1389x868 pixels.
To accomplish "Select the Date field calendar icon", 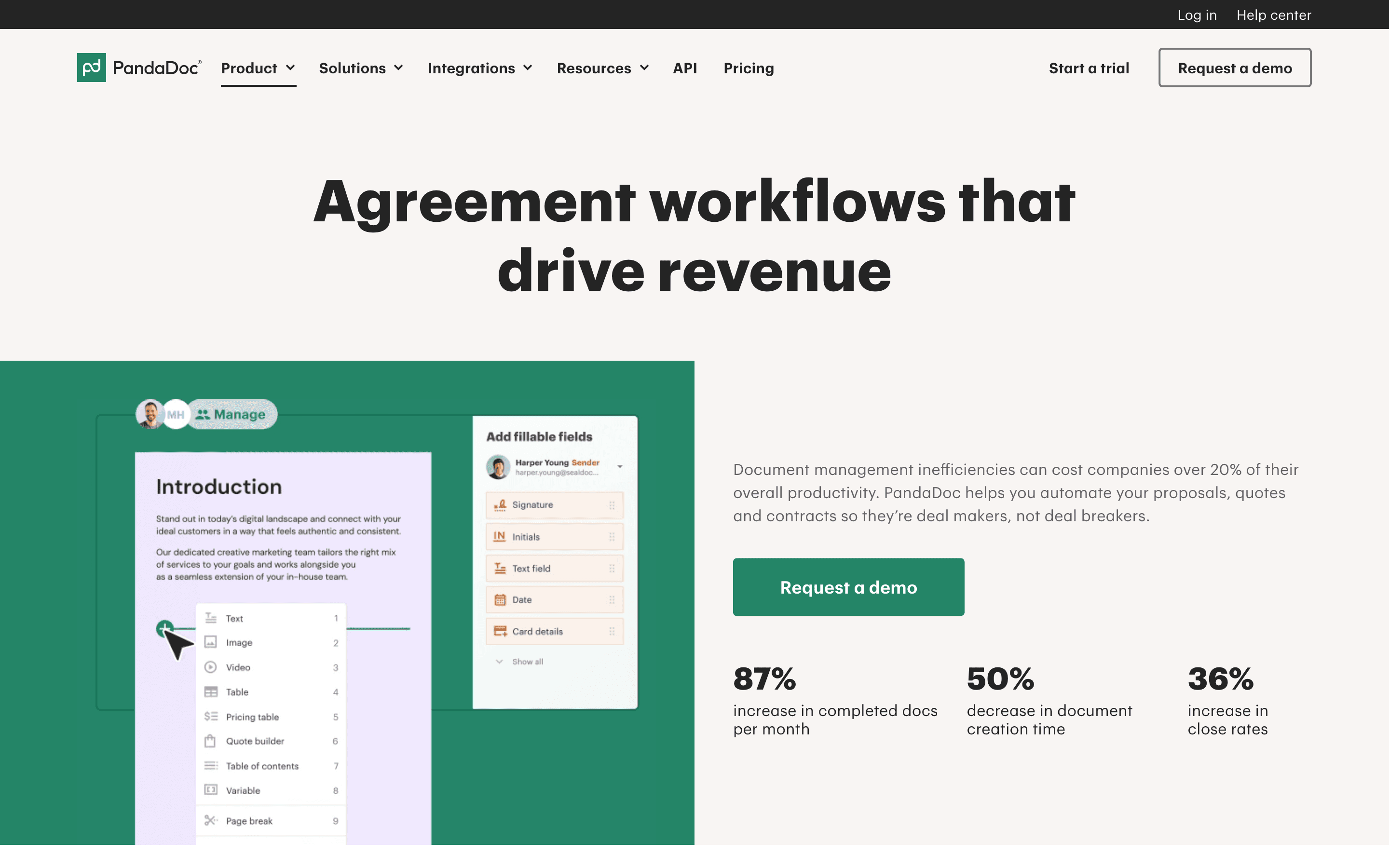I will pos(500,600).
